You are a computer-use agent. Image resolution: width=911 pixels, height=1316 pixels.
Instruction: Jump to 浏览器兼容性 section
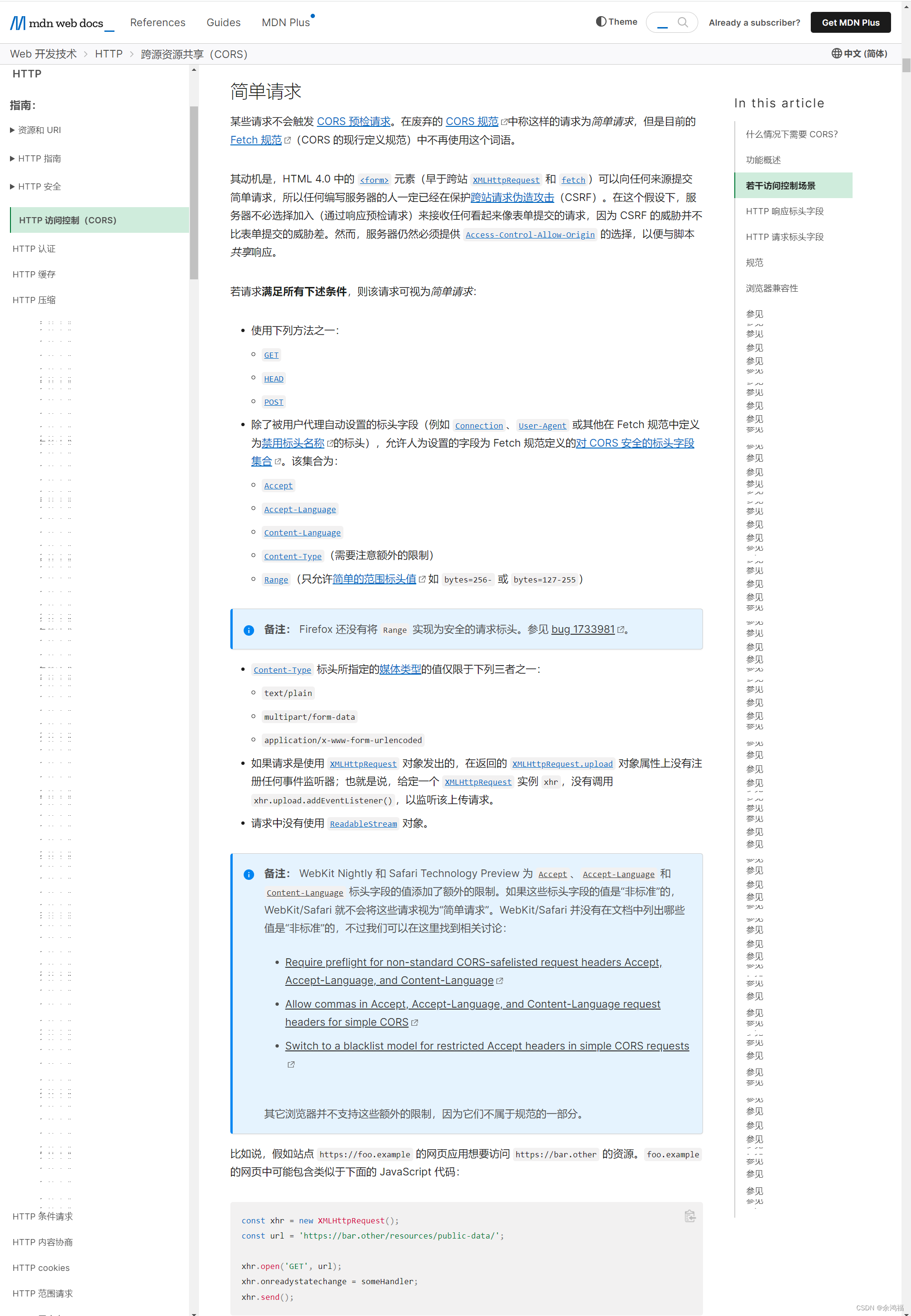coord(772,288)
